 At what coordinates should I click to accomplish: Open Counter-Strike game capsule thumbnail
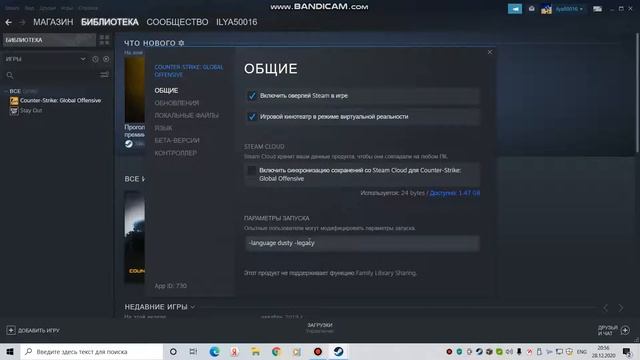pyautogui.click(x=134, y=238)
